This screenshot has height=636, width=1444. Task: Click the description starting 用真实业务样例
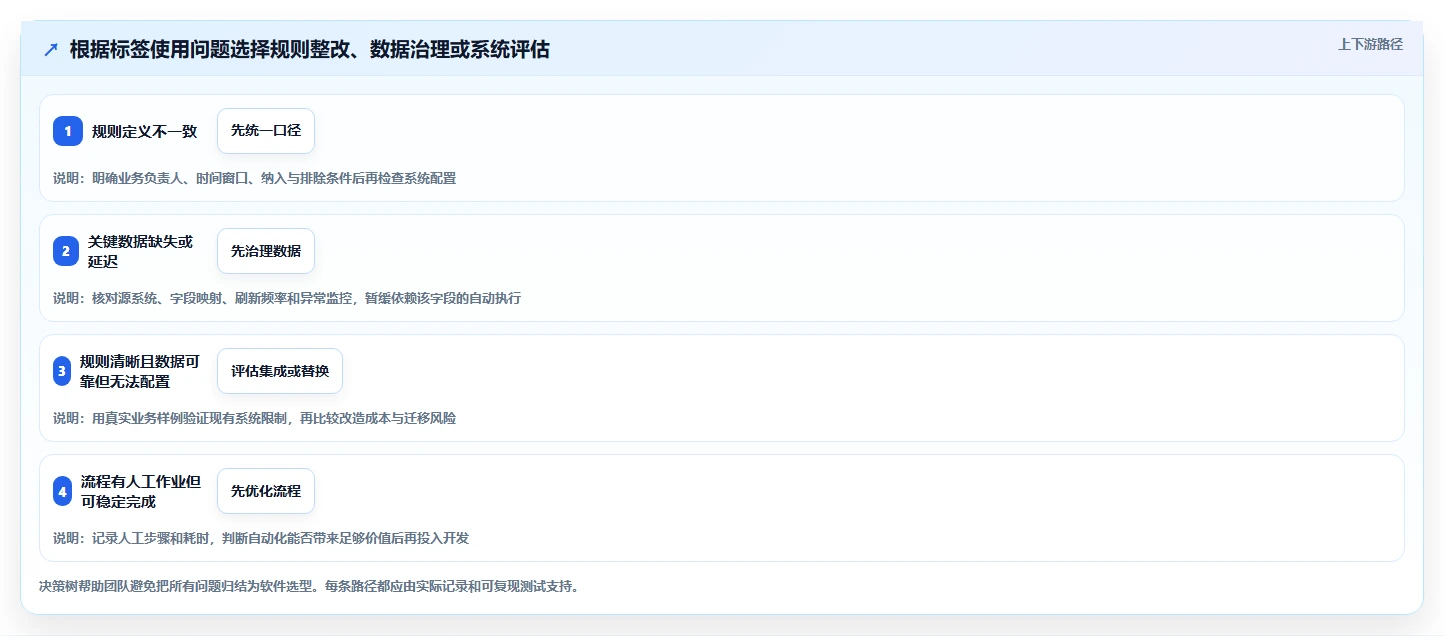[255, 418]
